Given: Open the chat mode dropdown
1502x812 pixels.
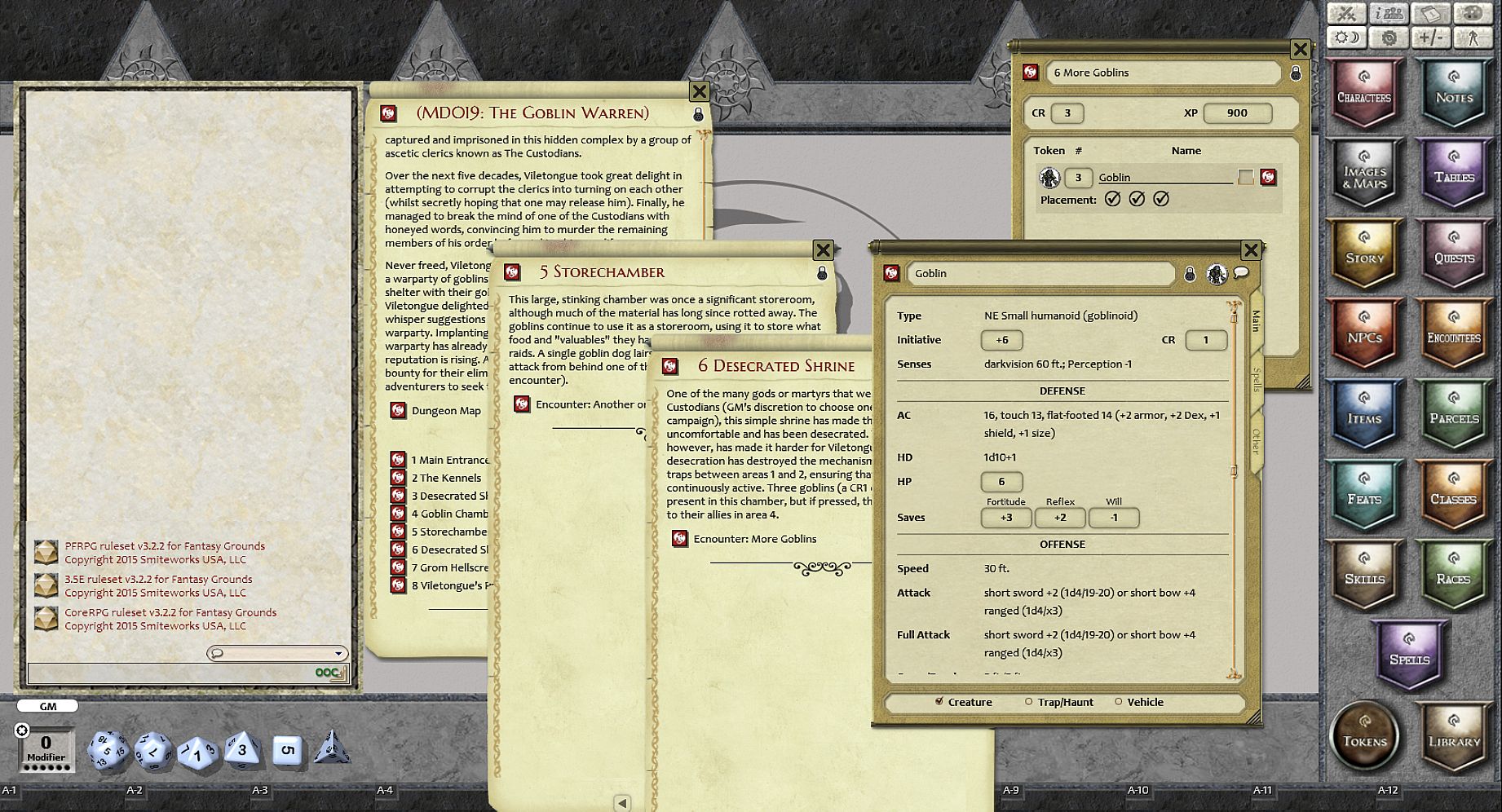Looking at the screenshot, I should pyautogui.click(x=277, y=653).
